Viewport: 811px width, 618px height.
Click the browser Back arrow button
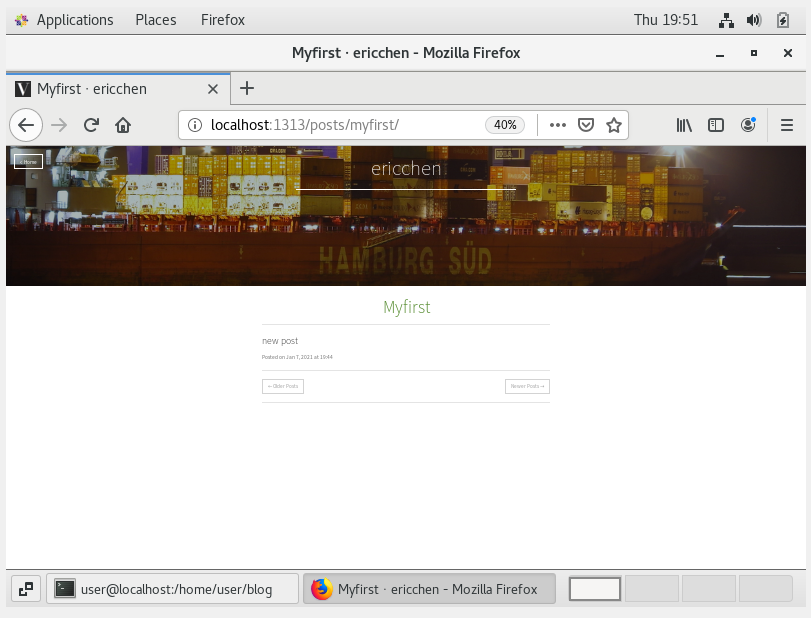pyautogui.click(x=26, y=125)
